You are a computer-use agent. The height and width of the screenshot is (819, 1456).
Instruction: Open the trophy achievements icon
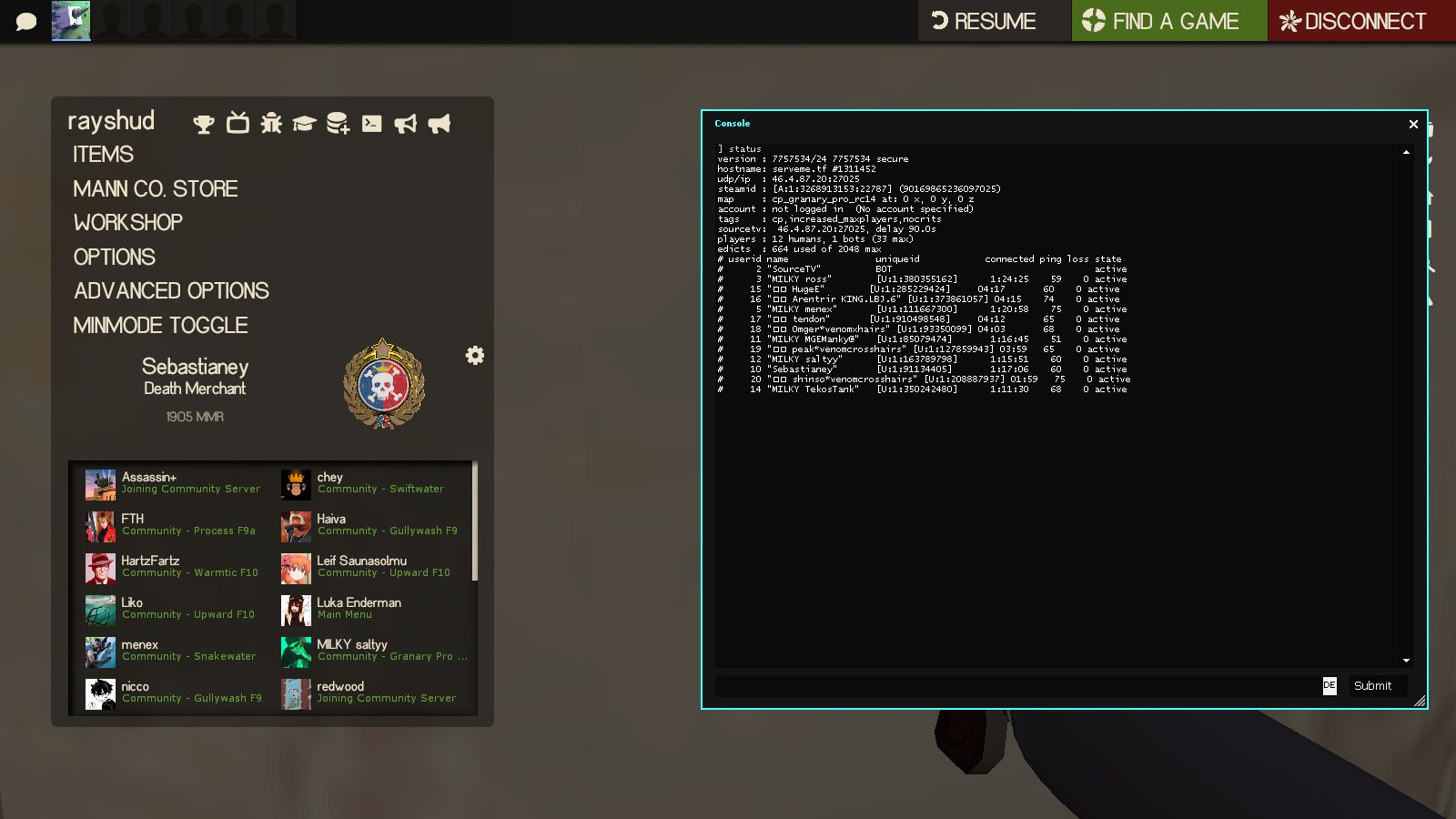(x=204, y=124)
